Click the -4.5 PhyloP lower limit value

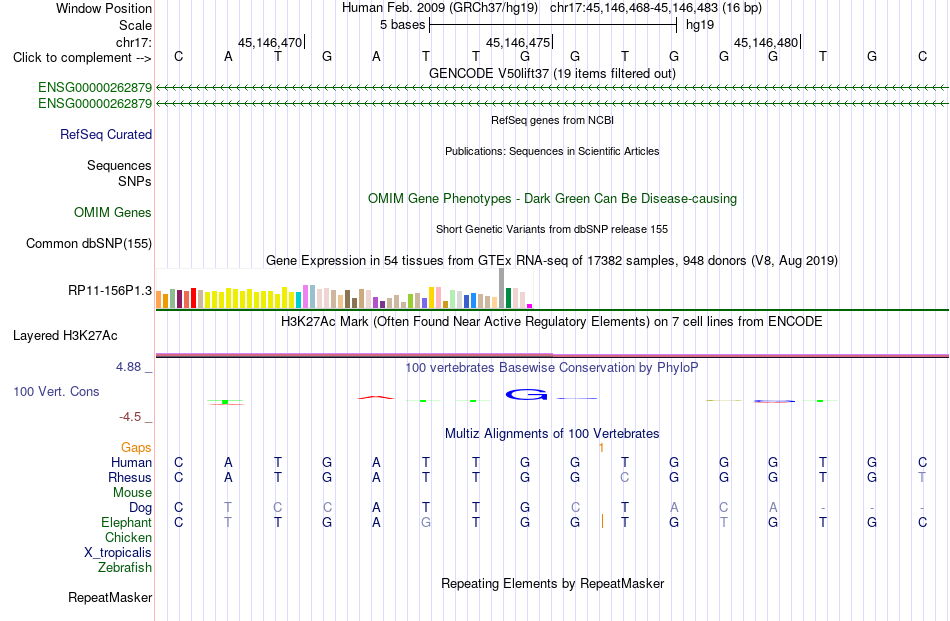tap(130, 417)
